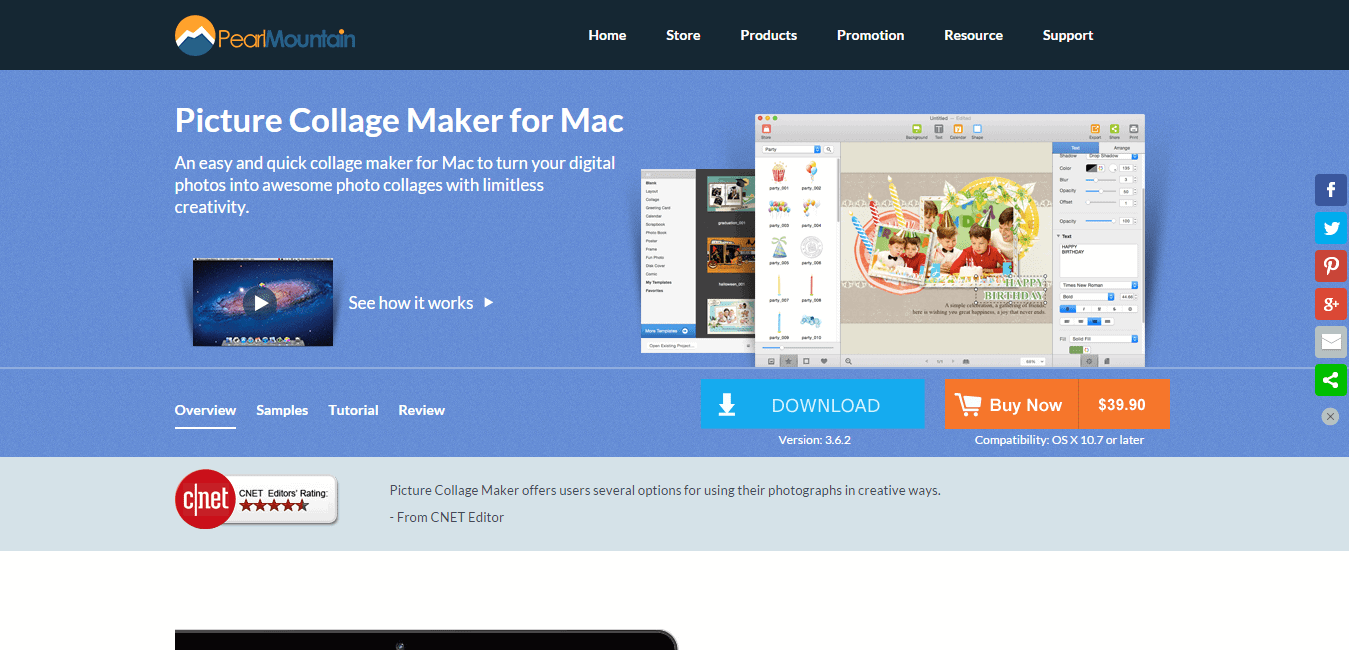Share page on Google Plus
Image resolution: width=1349 pixels, height=650 pixels.
[x=1331, y=304]
